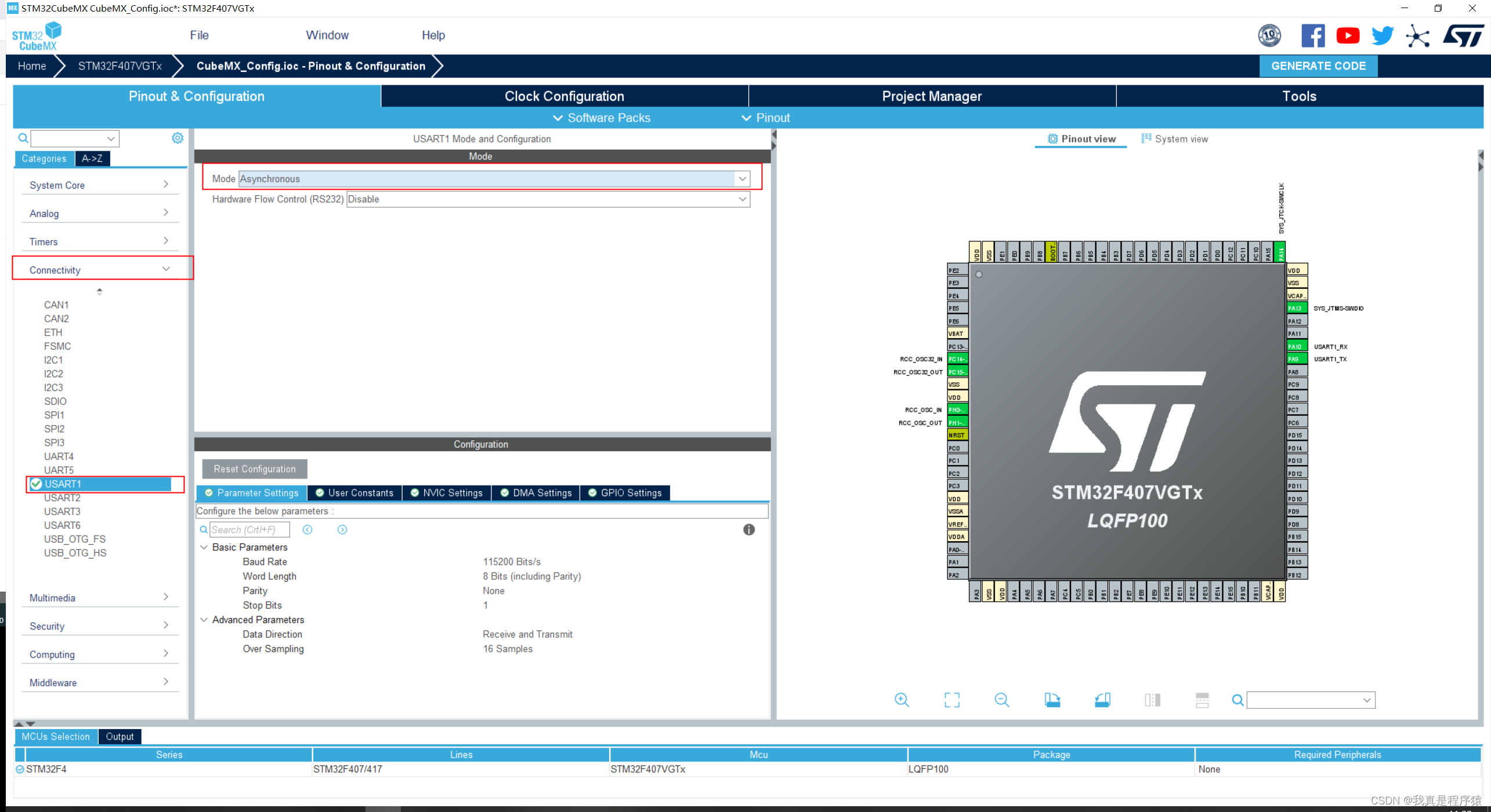Toggle the split view icon in pinout toolbar

(1153, 700)
